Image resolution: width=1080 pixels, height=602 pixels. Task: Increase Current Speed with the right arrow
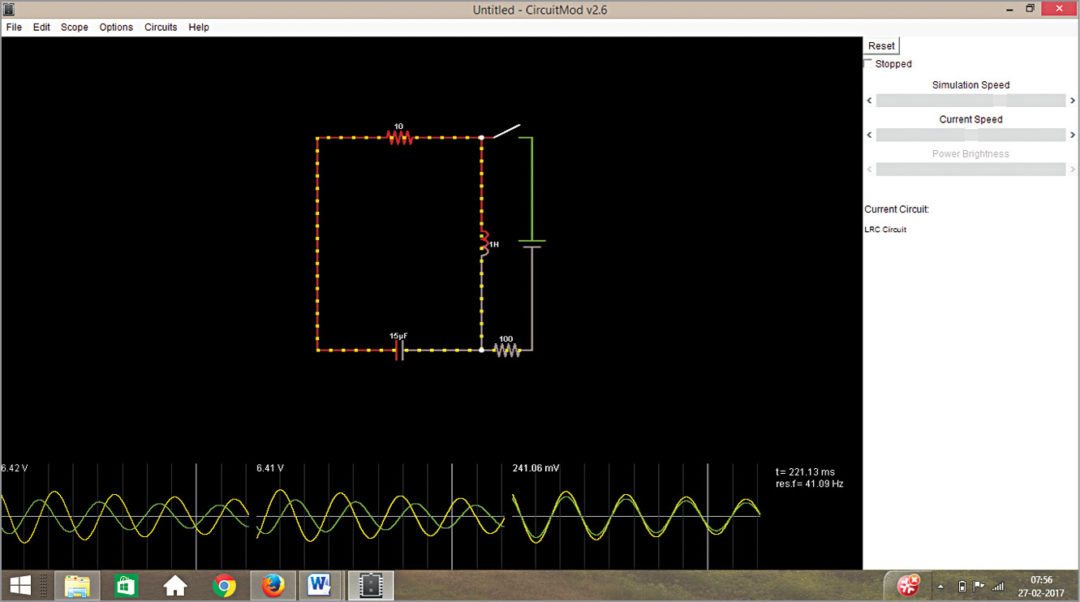point(1071,134)
